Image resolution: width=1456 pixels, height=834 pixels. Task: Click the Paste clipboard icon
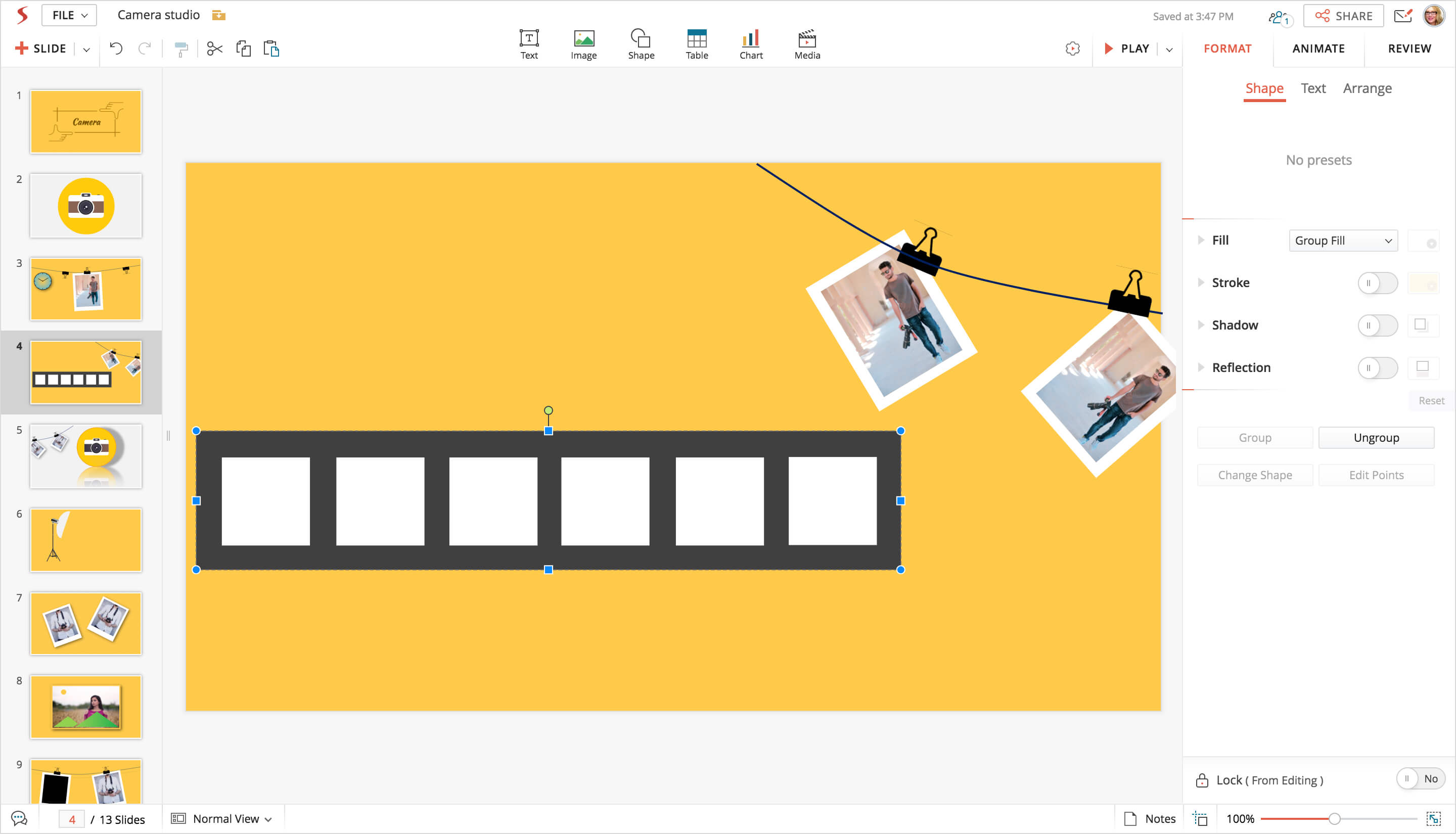click(271, 49)
